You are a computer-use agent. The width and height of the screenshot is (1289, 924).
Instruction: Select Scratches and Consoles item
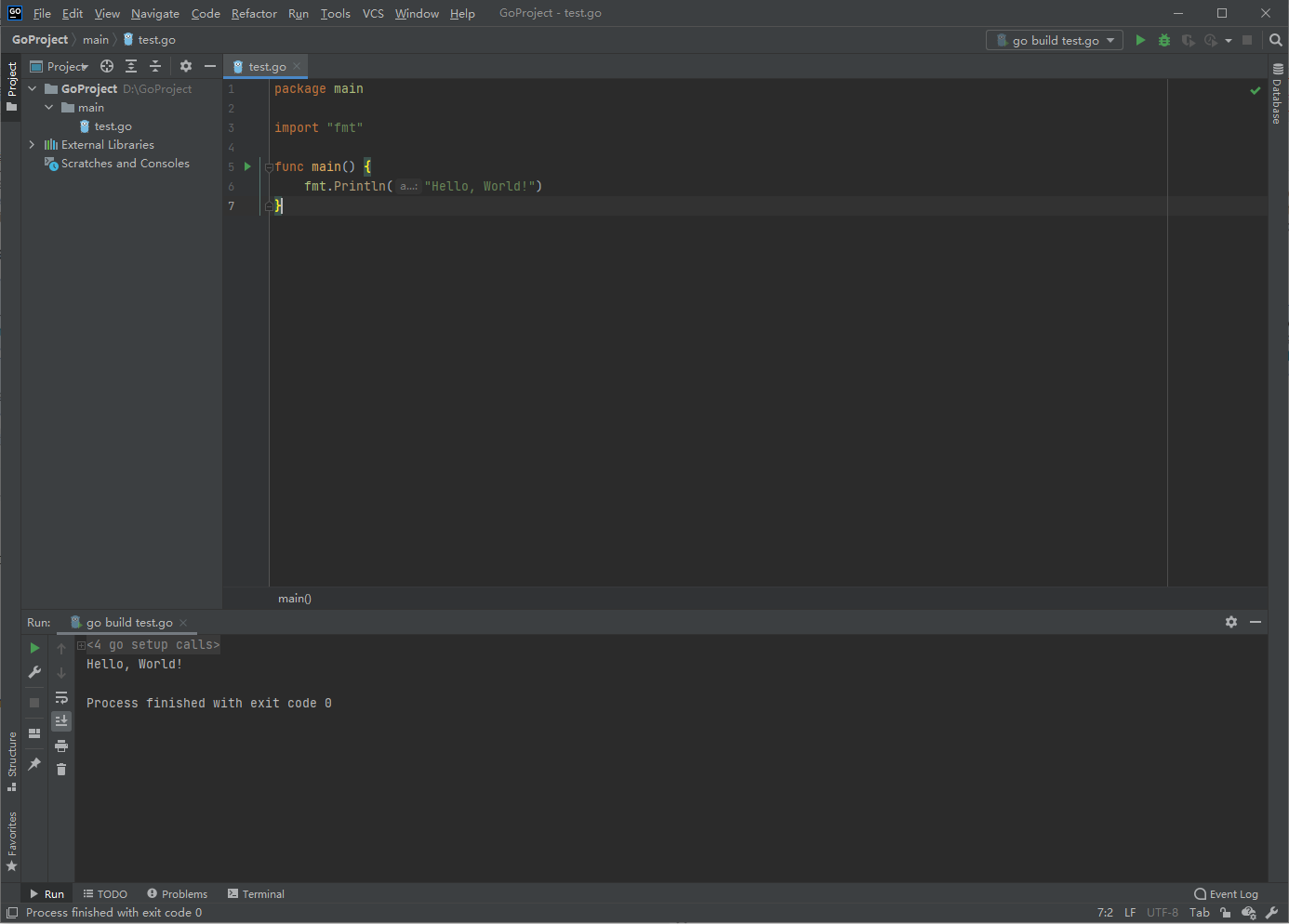point(117,163)
